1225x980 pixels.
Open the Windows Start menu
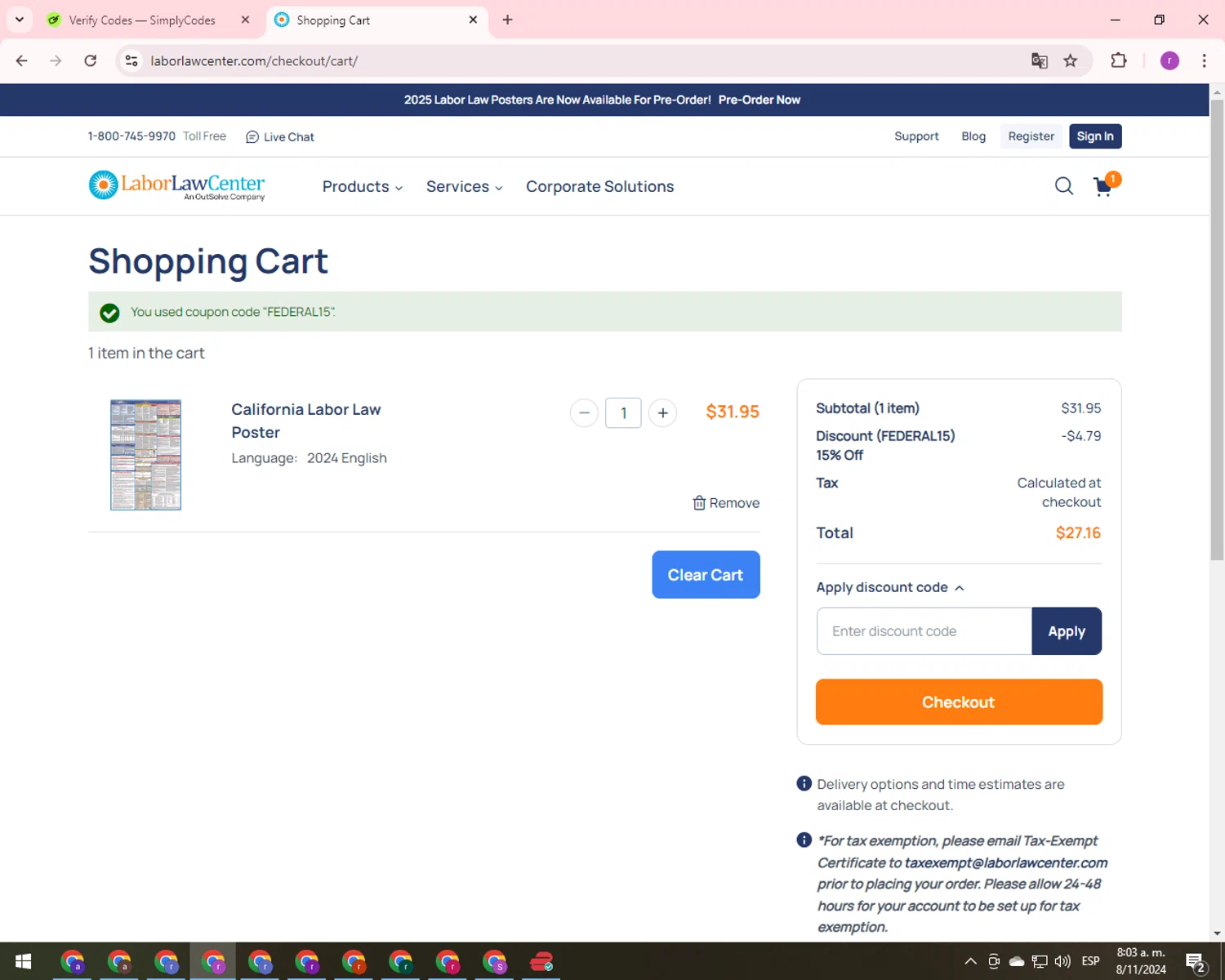[23, 961]
